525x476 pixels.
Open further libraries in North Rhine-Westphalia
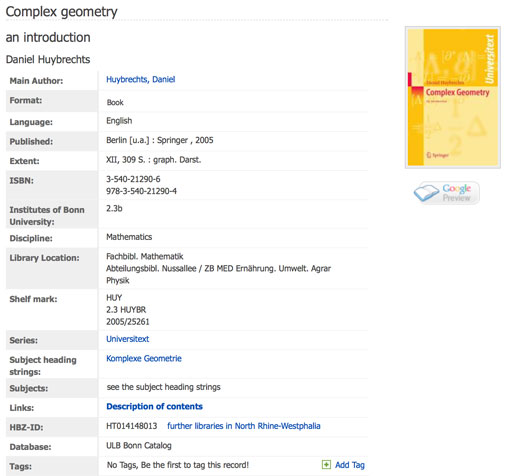tap(244, 426)
